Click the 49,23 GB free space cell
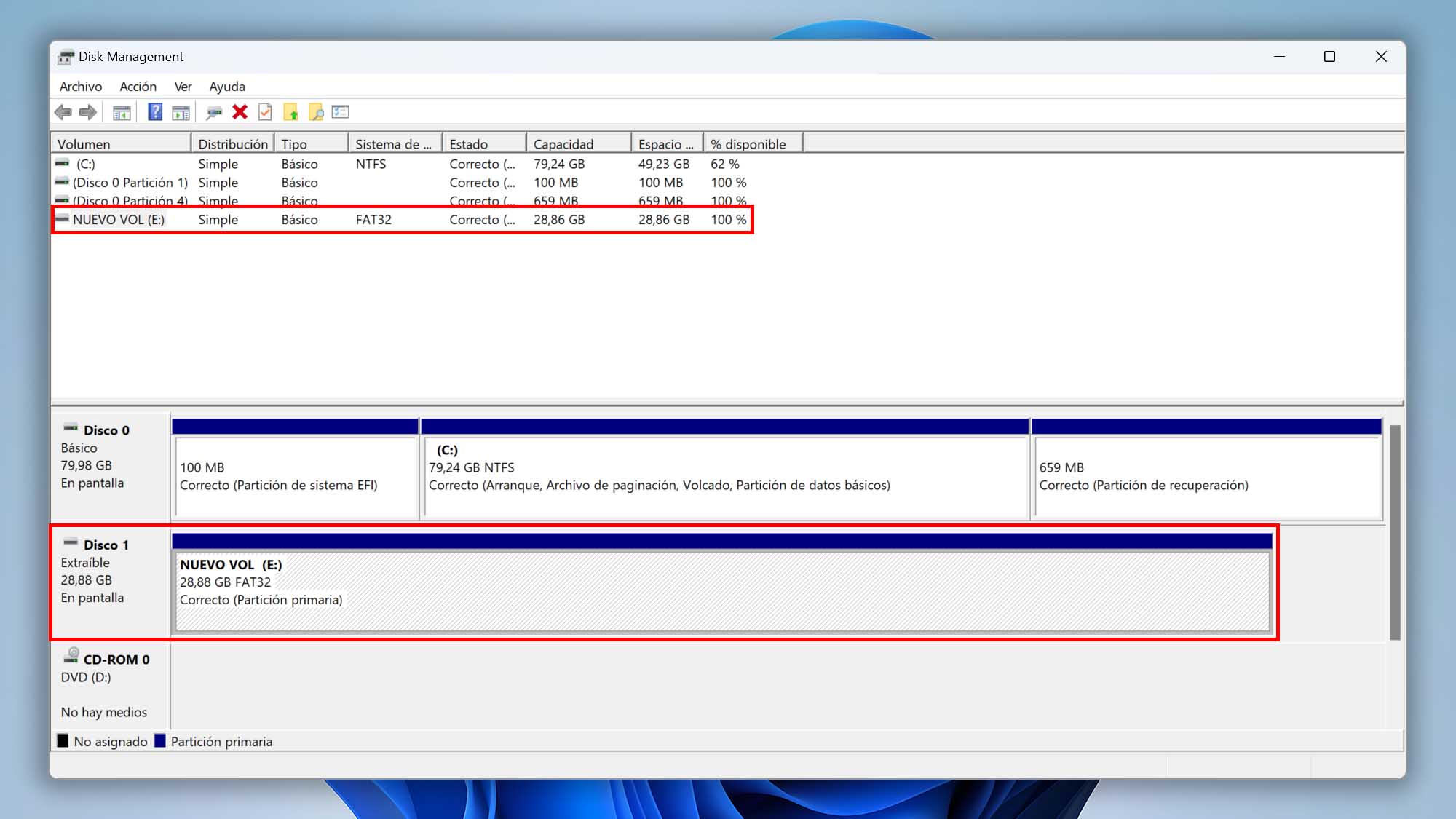Viewport: 1456px width, 819px height. (664, 164)
